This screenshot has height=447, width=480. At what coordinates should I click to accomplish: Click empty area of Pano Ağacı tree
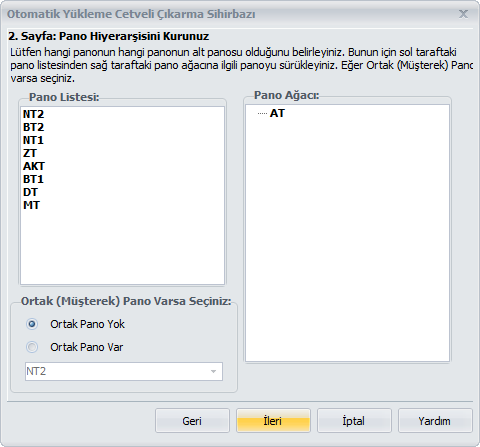[x=347, y=240]
